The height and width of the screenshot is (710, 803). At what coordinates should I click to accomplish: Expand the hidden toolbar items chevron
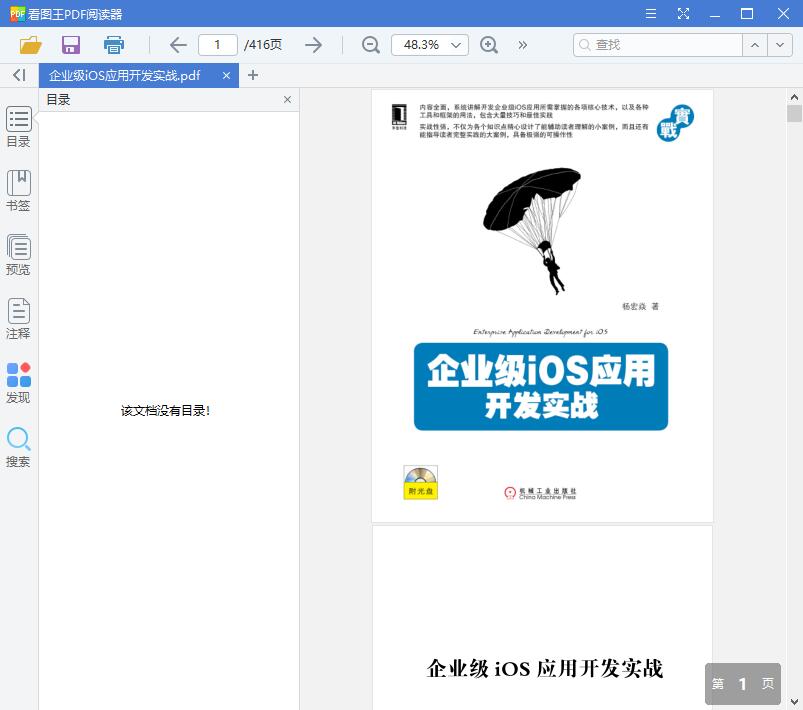[522, 45]
